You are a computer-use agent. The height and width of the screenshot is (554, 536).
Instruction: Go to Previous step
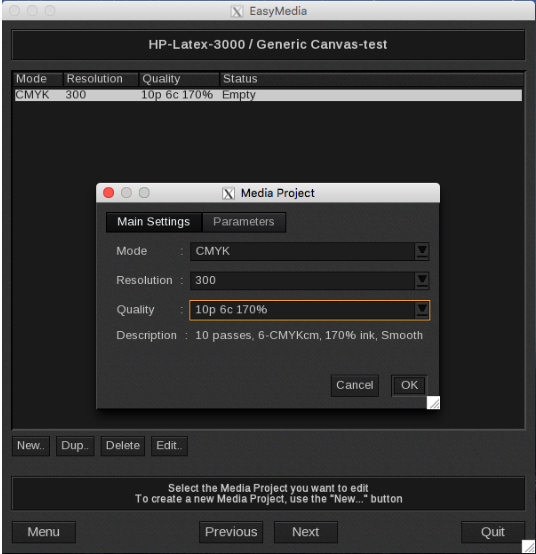click(x=231, y=532)
